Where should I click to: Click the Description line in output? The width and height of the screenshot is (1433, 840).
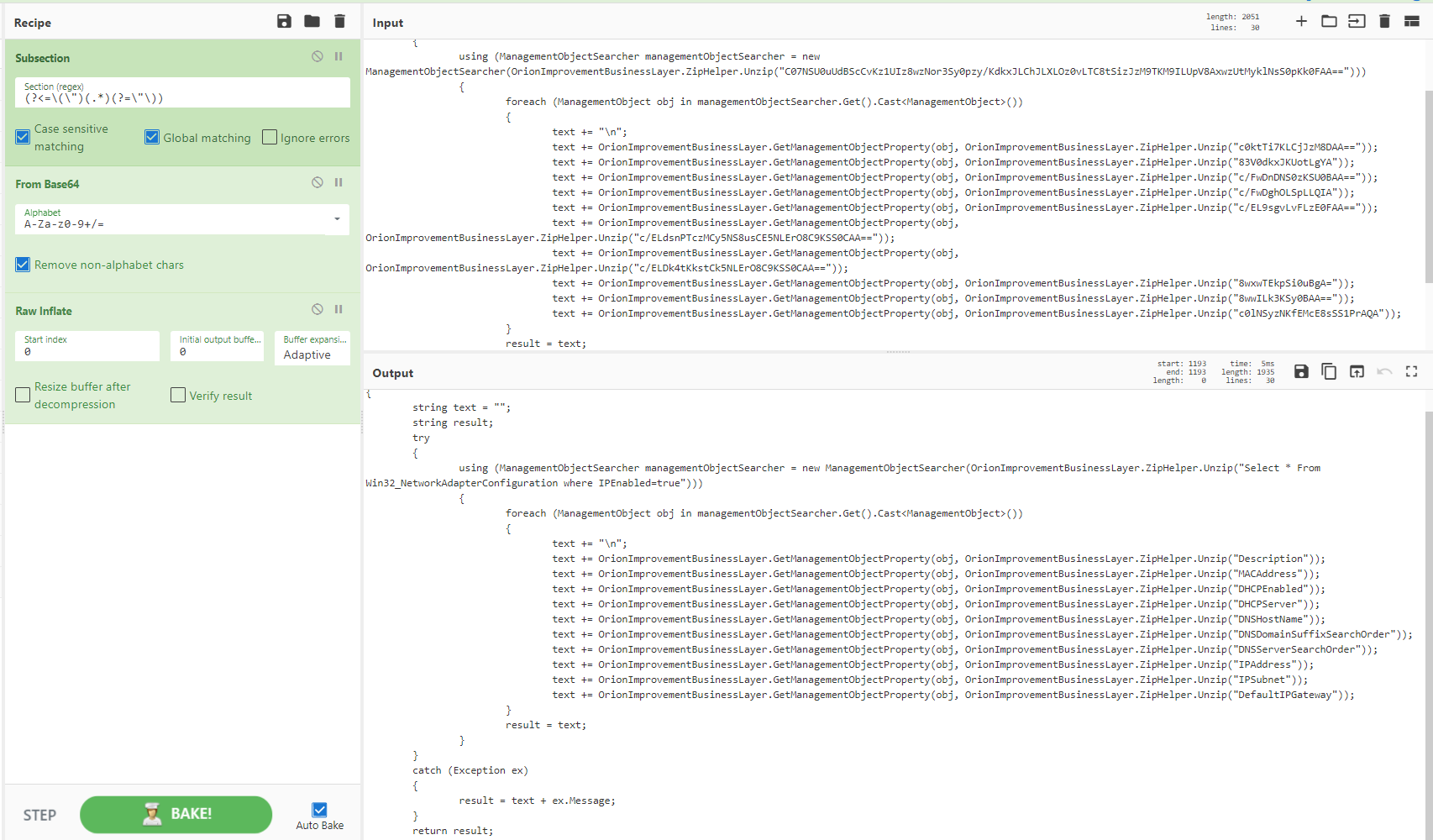939,559
